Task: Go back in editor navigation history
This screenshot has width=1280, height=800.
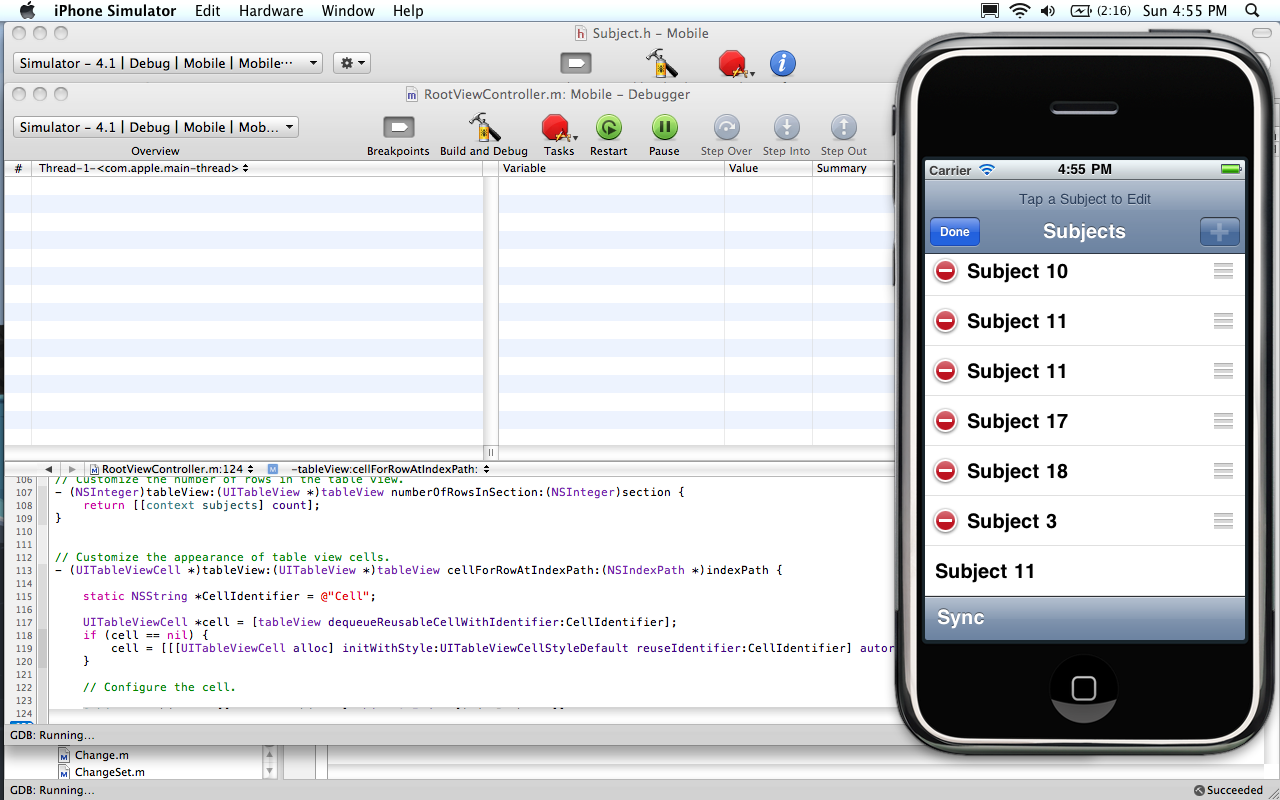Action: coord(48,468)
